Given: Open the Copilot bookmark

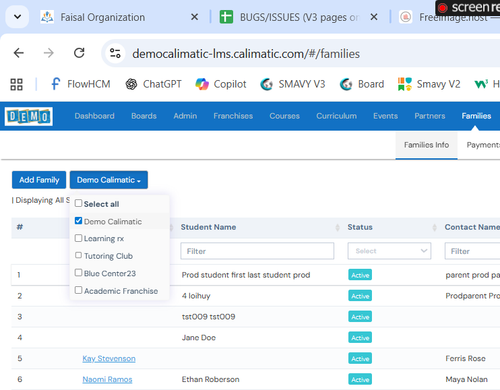Looking at the screenshot, I should pyautogui.click(x=221, y=84).
